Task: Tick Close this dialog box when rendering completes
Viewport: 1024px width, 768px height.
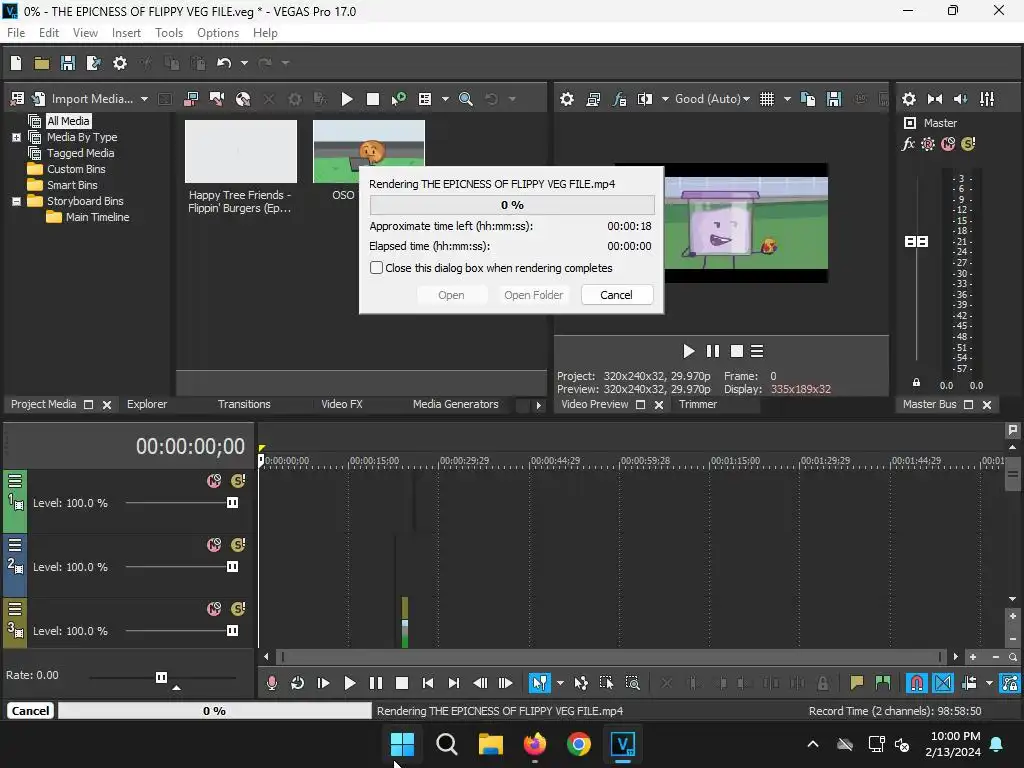Action: click(376, 268)
